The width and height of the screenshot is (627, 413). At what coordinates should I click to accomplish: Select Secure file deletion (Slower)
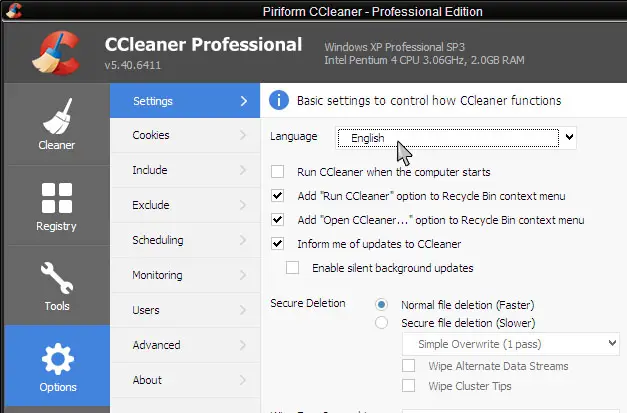(381, 322)
